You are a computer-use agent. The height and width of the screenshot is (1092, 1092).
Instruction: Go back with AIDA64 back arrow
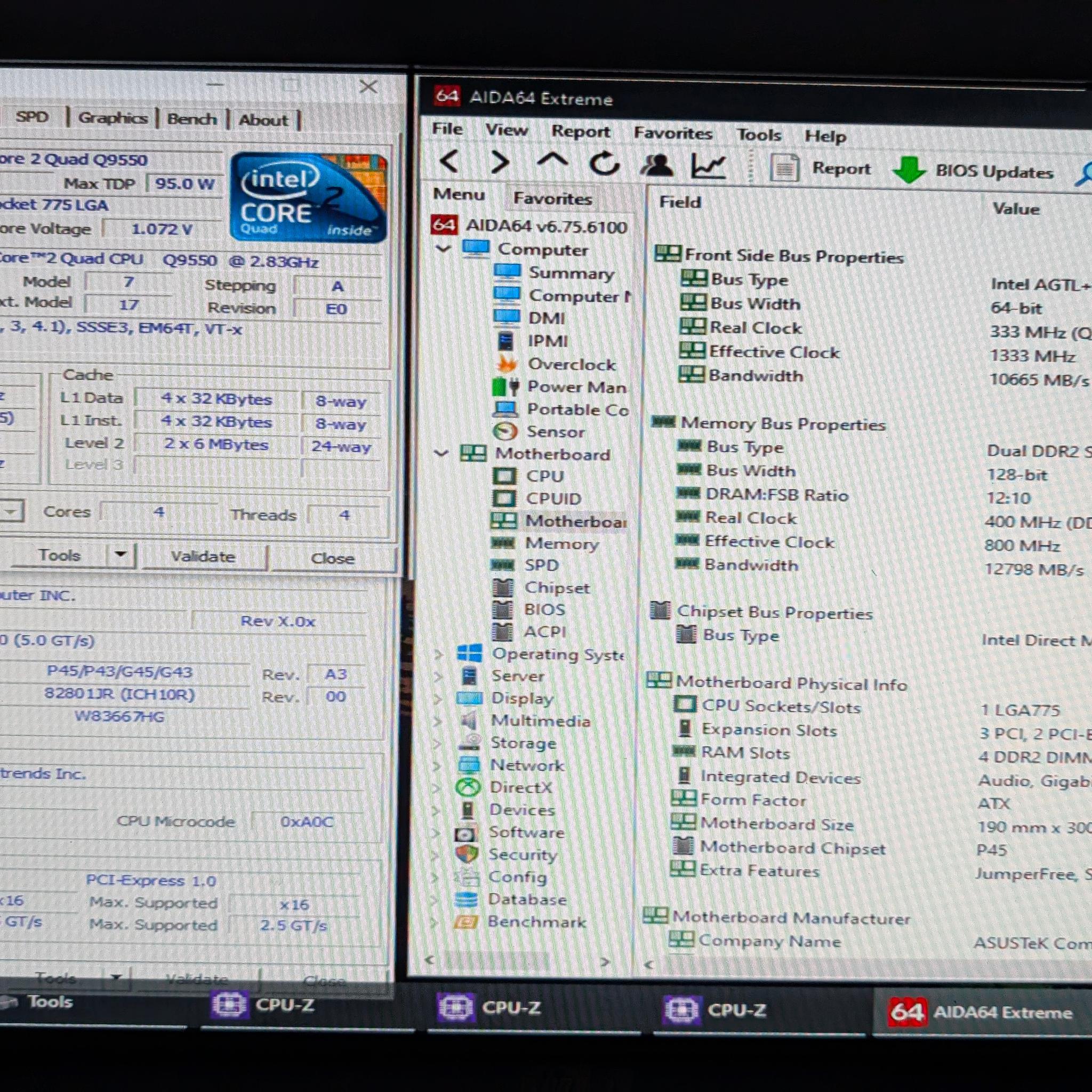tap(449, 162)
